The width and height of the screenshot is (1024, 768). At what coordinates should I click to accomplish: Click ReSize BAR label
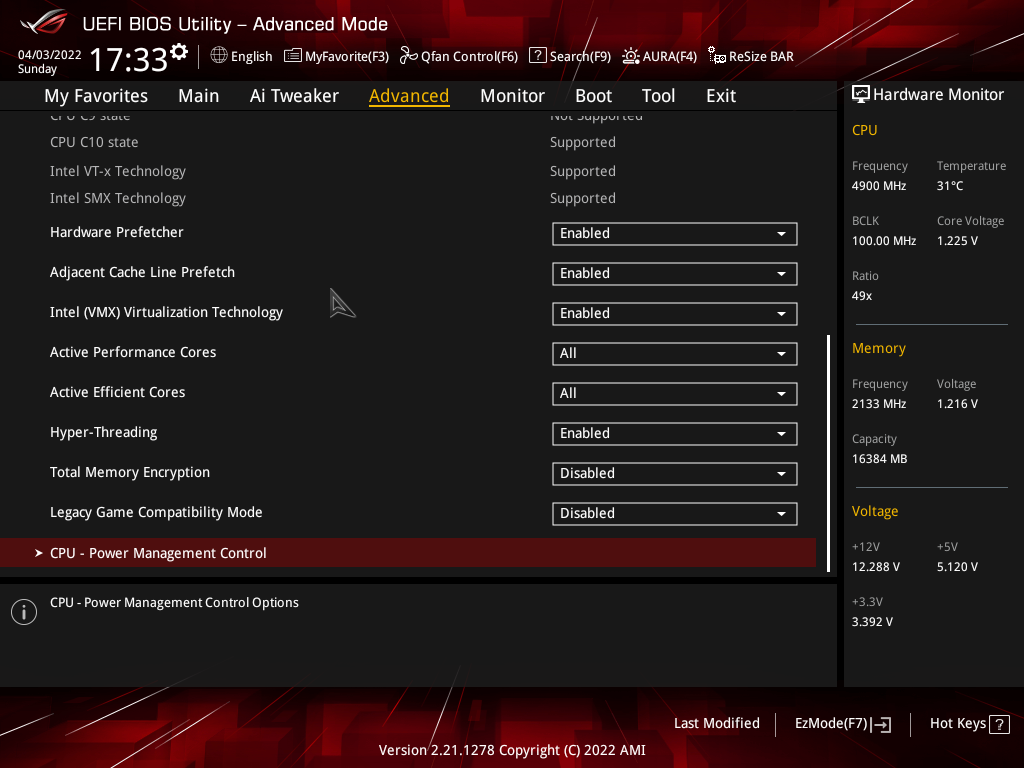click(x=761, y=57)
